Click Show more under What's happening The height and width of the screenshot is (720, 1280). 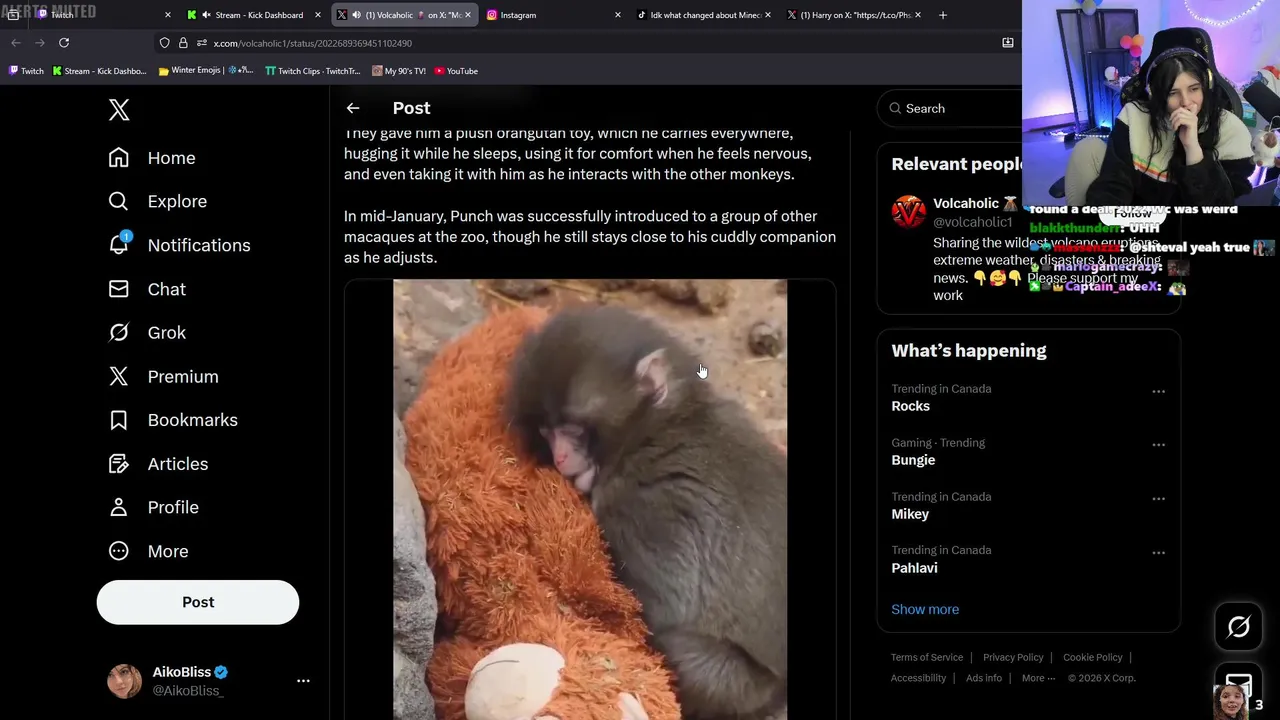925,609
